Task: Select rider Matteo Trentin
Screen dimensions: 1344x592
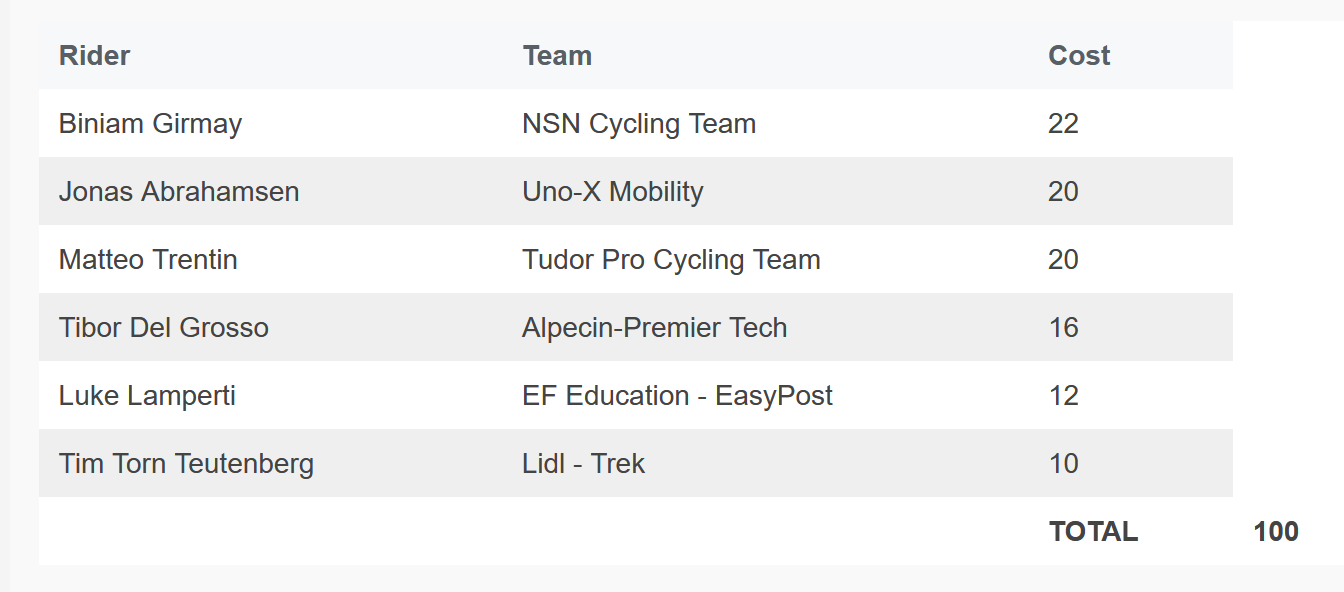Action: 148,260
